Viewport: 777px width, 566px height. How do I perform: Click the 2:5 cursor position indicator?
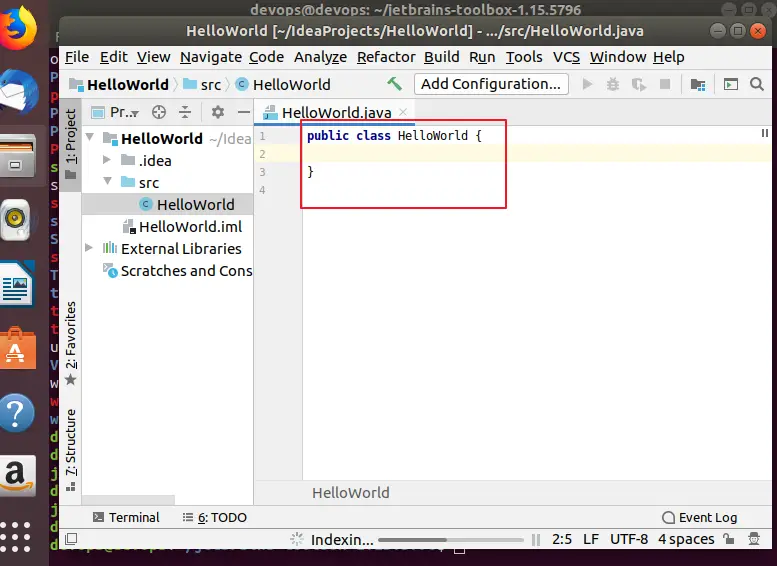click(562, 539)
